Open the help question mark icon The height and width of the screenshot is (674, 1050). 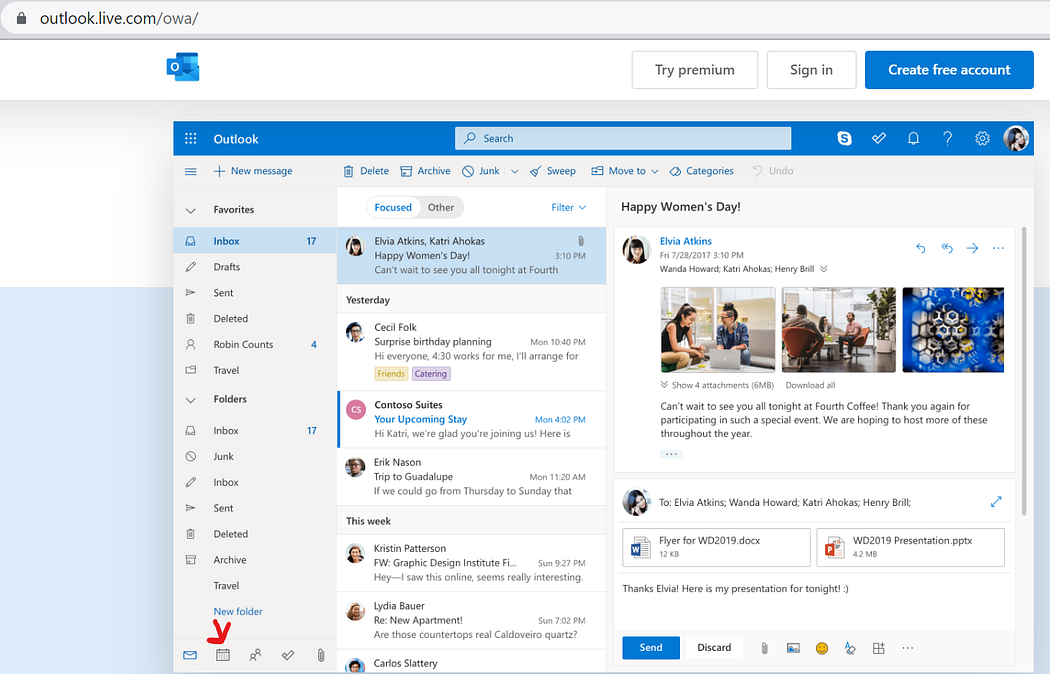(x=947, y=139)
